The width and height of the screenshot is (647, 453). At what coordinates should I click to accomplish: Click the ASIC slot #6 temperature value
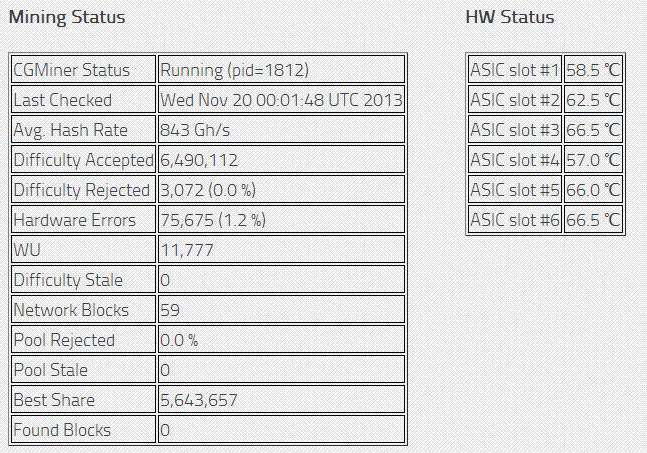[x=593, y=219]
